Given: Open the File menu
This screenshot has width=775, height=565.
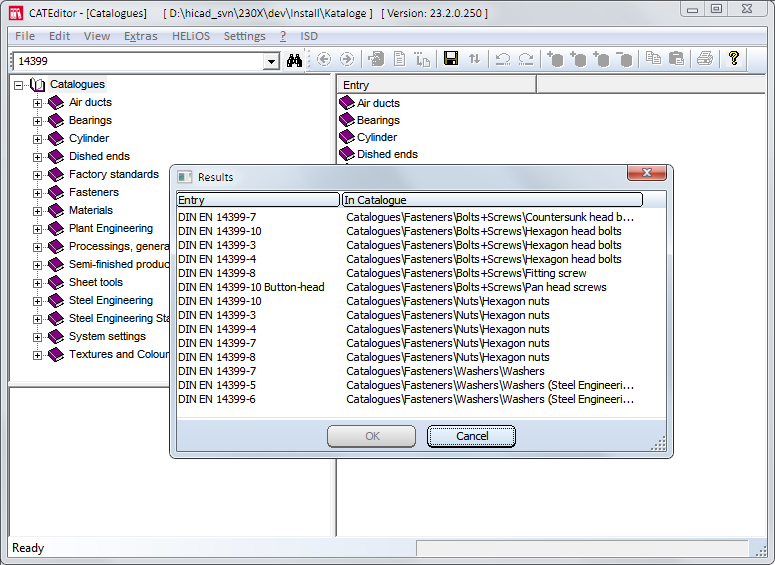Looking at the screenshot, I should pos(25,36).
